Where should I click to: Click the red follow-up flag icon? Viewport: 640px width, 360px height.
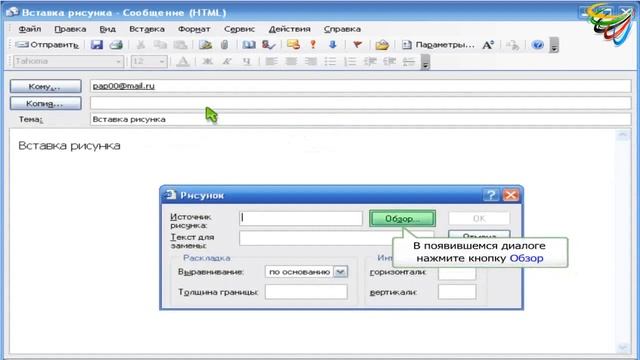[358, 44]
